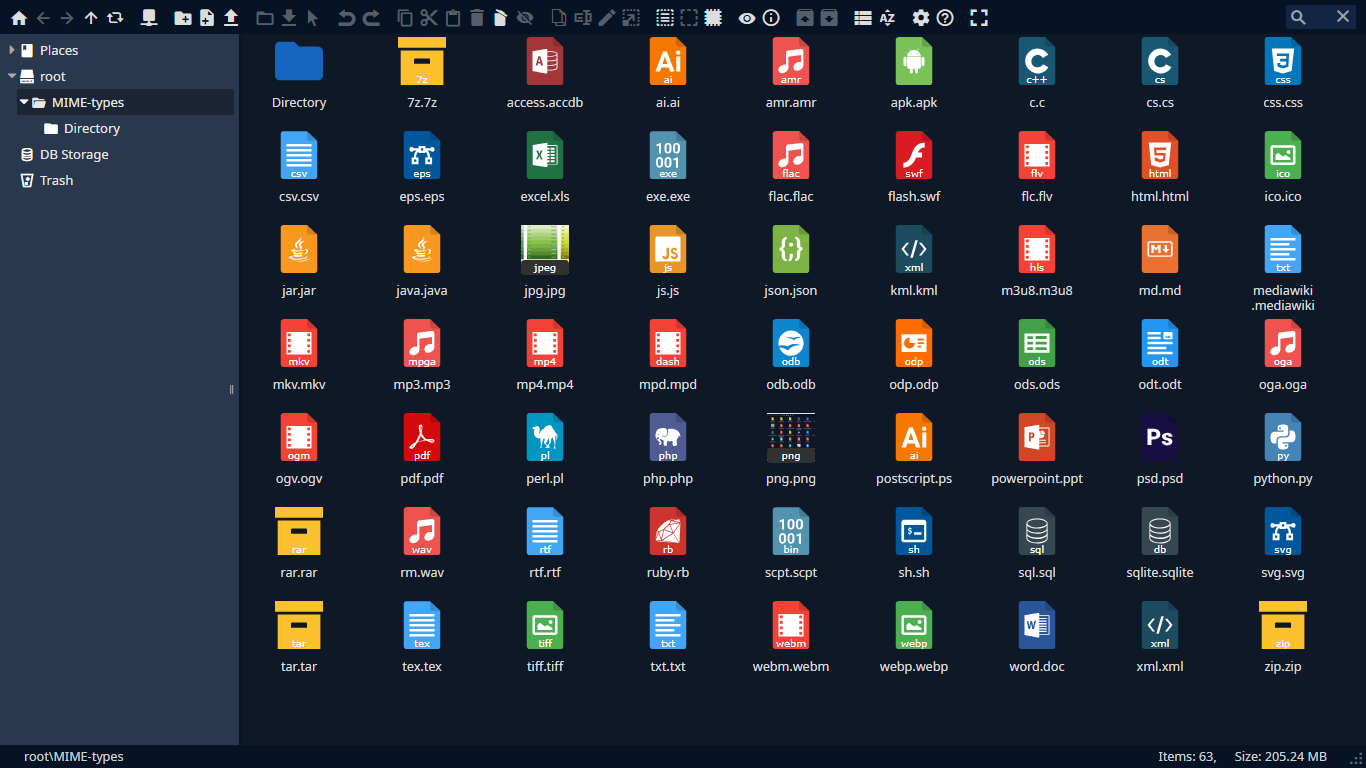
Task: Click the search input field
Action: click(x=1320, y=17)
